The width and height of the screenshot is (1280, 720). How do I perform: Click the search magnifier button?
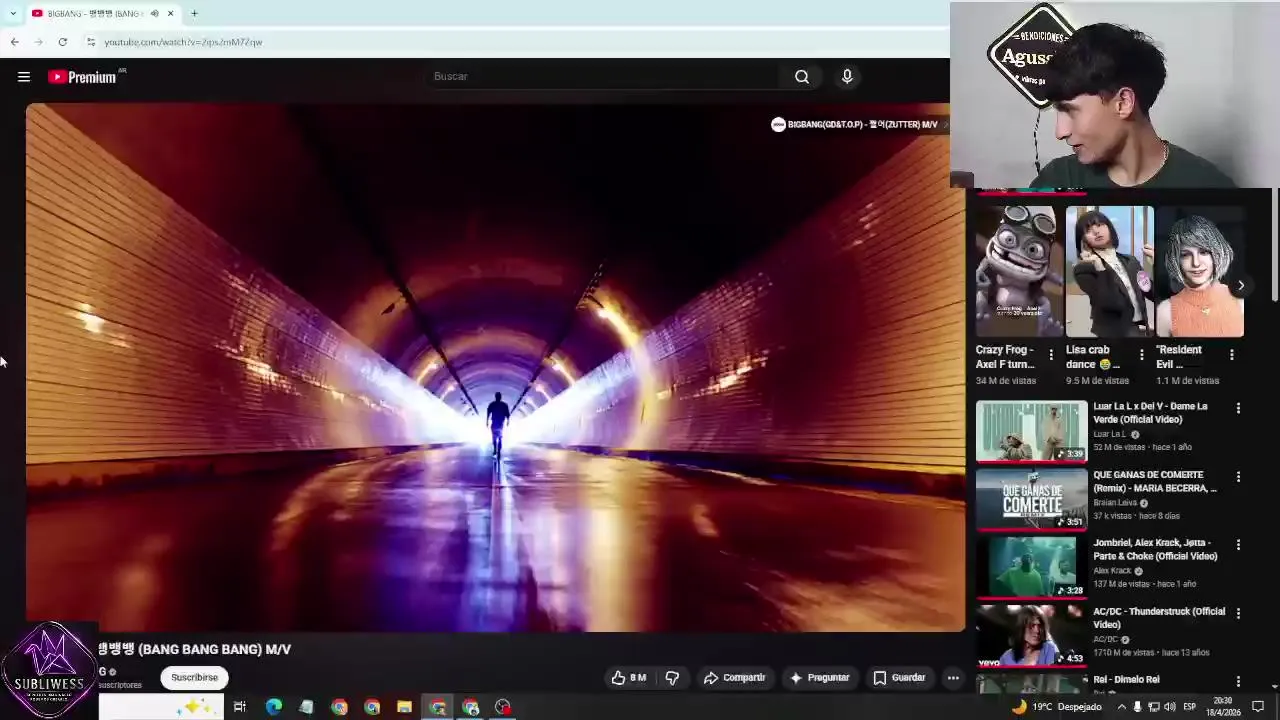pyautogui.click(x=802, y=76)
